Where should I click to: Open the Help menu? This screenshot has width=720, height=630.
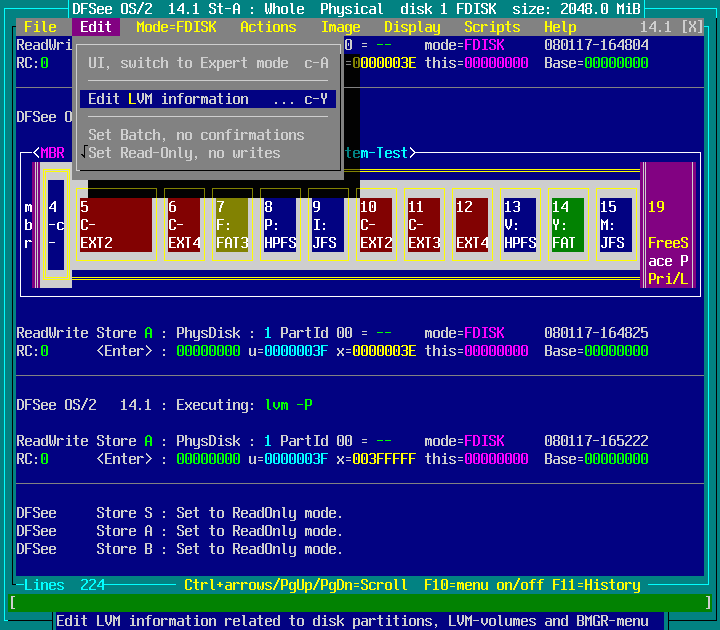point(560,27)
